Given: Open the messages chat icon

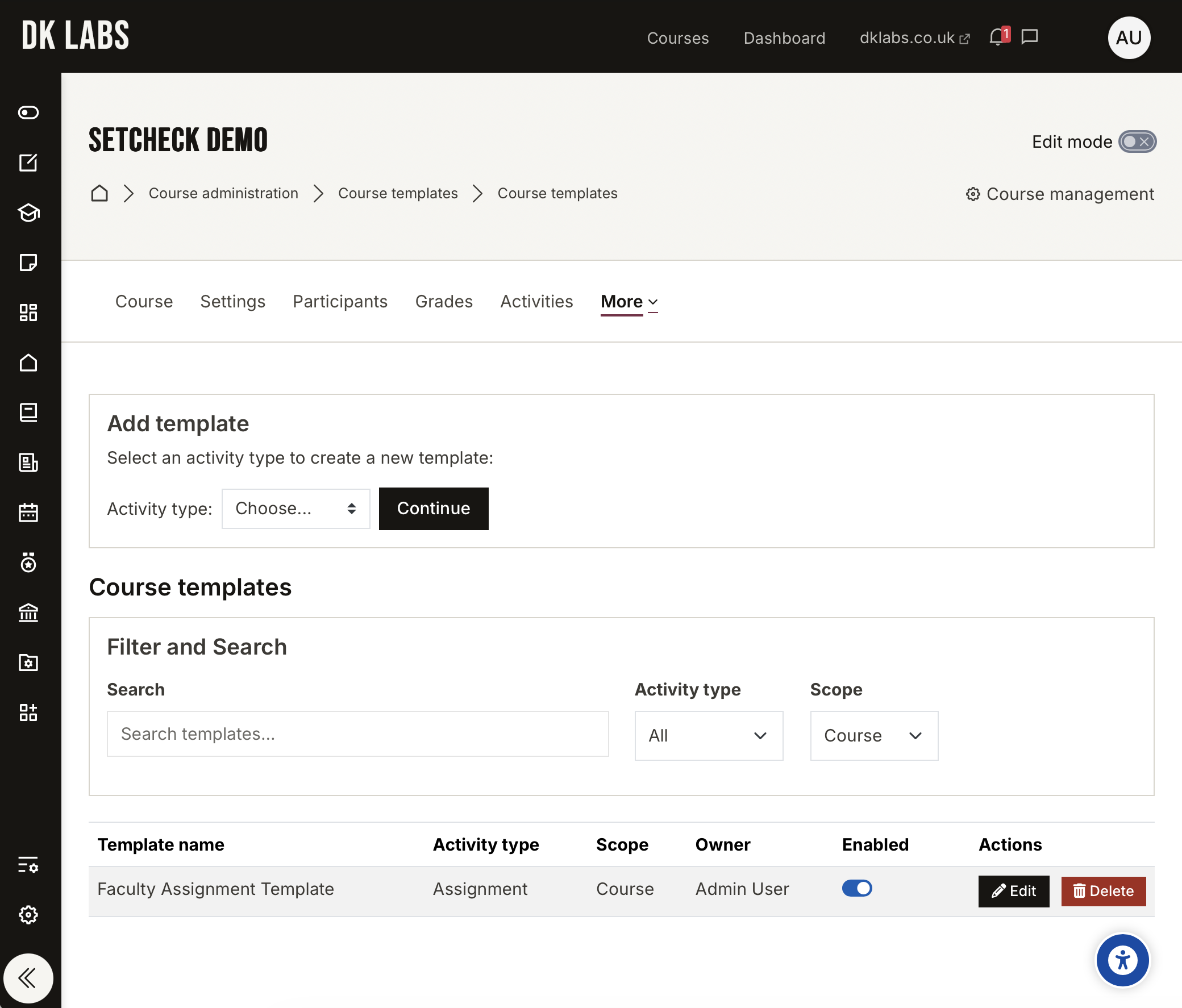Looking at the screenshot, I should tap(1030, 37).
